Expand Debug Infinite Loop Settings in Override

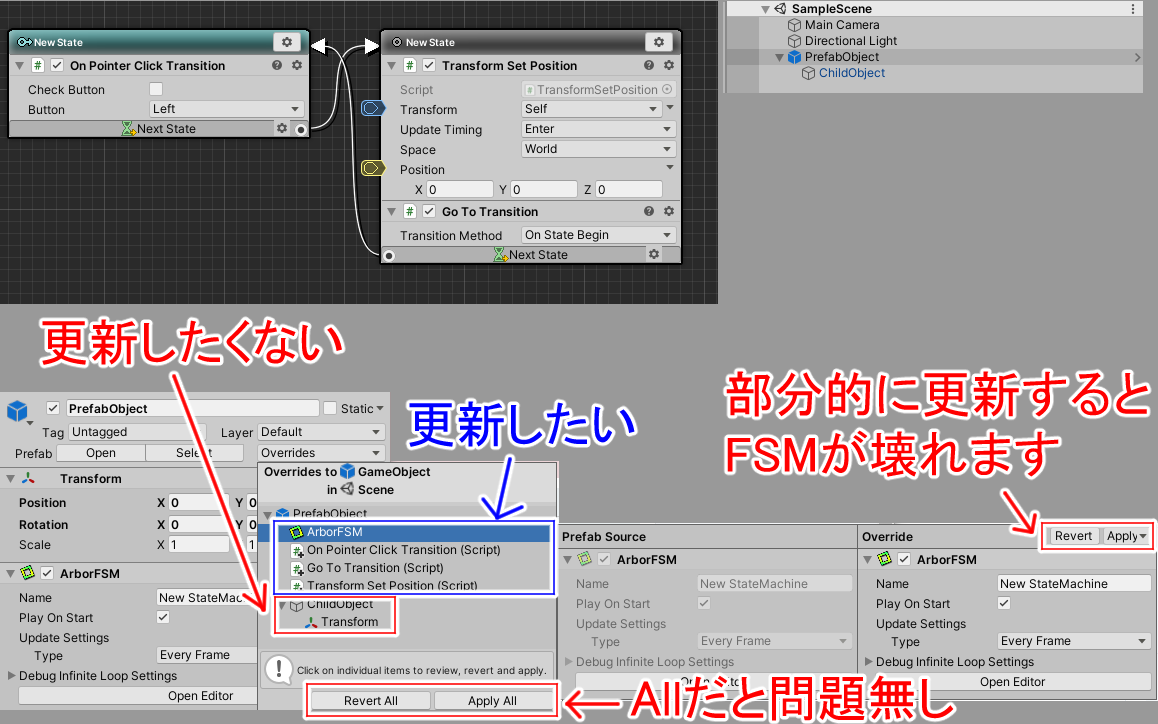pyautogui.click(x=867, y=662)
